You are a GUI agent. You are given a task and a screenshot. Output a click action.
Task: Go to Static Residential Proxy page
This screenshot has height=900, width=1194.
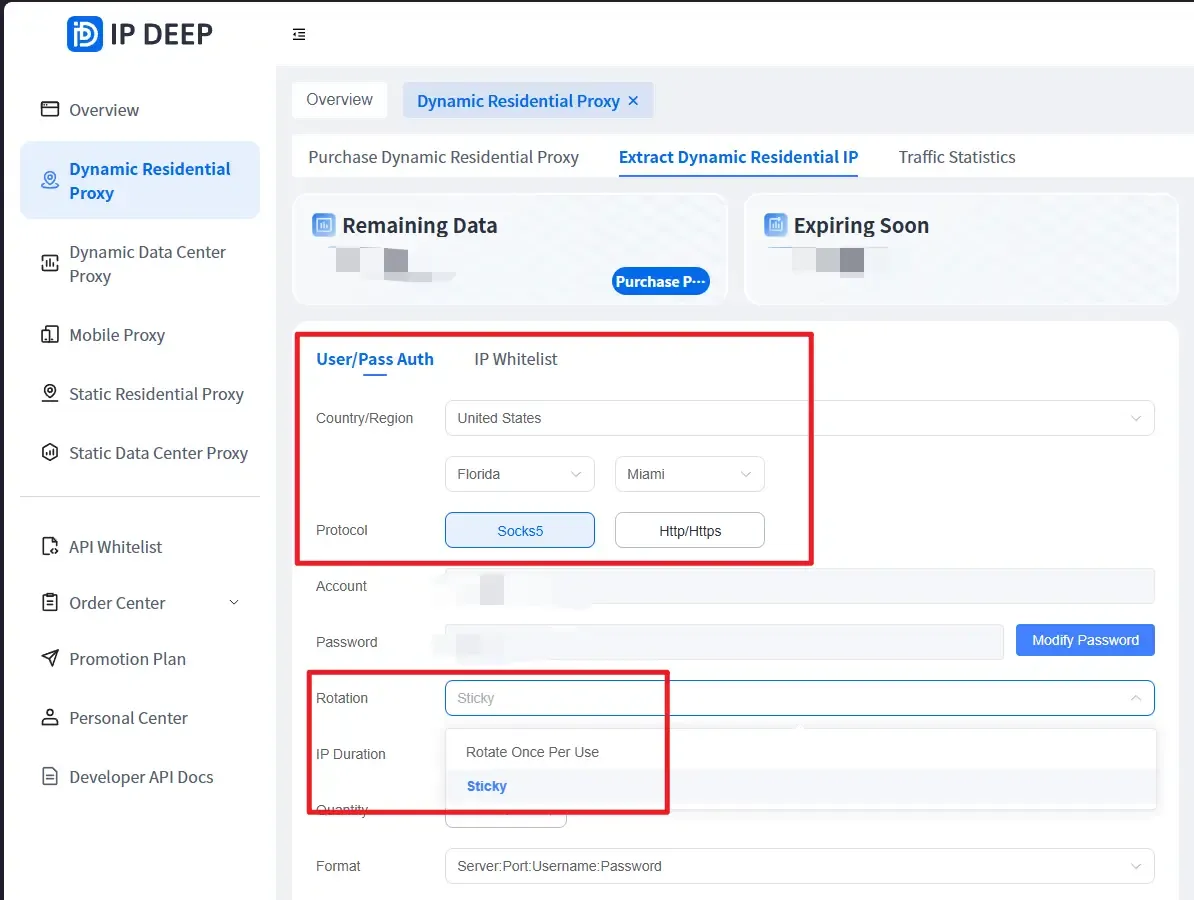[x=157, y=394]
